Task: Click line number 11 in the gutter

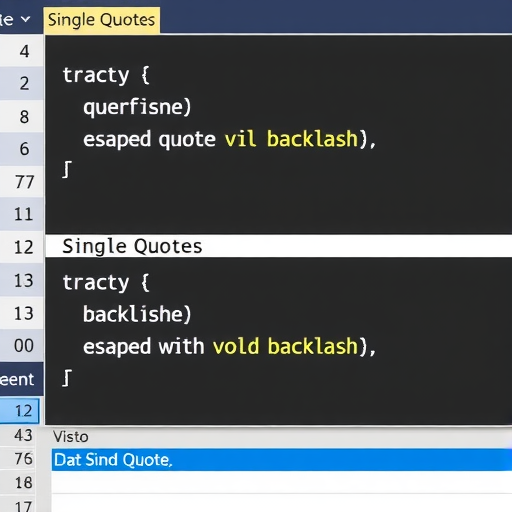Action: (x=24, y=214)
